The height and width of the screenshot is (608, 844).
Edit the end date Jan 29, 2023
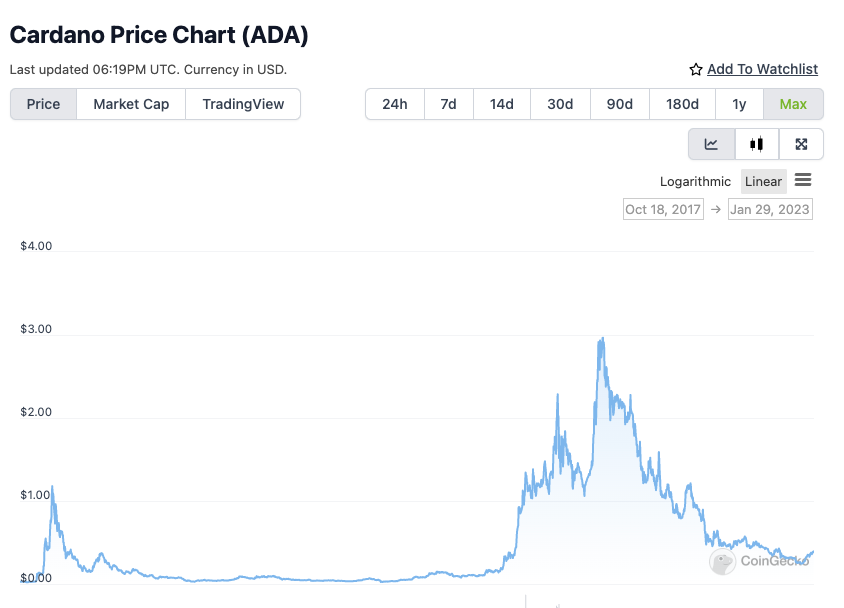pos(770,209)
